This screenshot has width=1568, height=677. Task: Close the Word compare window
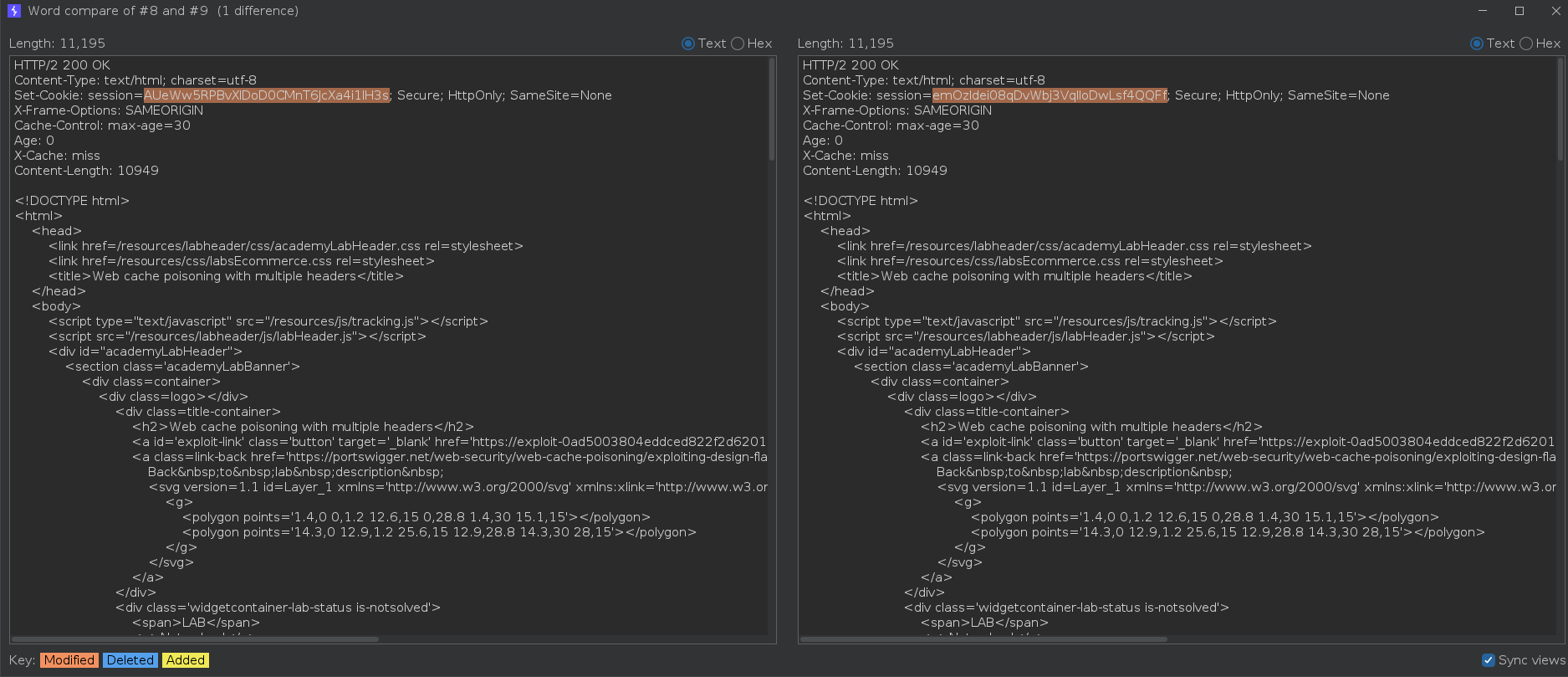[1555, 11]
